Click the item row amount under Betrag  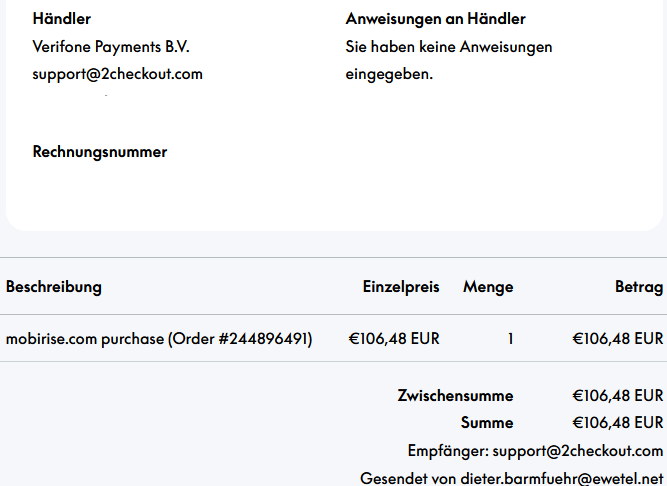point(617,339)
